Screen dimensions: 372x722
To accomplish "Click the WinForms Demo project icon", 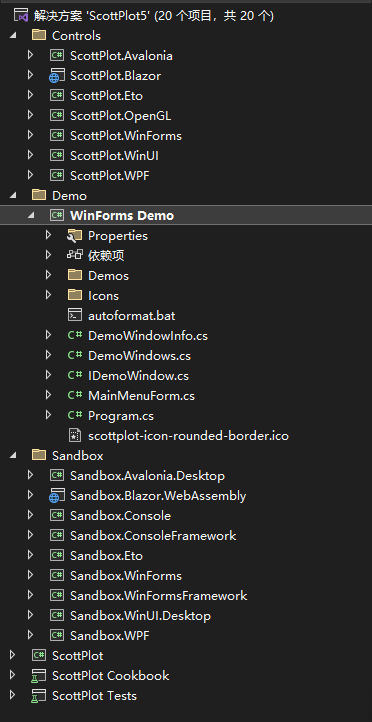I will [x=57, y=215].
